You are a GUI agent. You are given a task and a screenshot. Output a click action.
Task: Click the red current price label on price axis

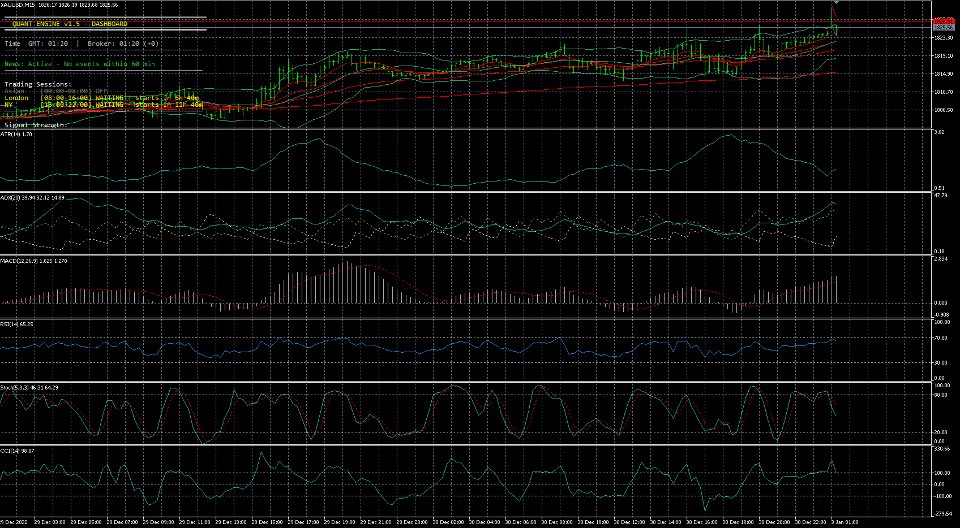946,21
